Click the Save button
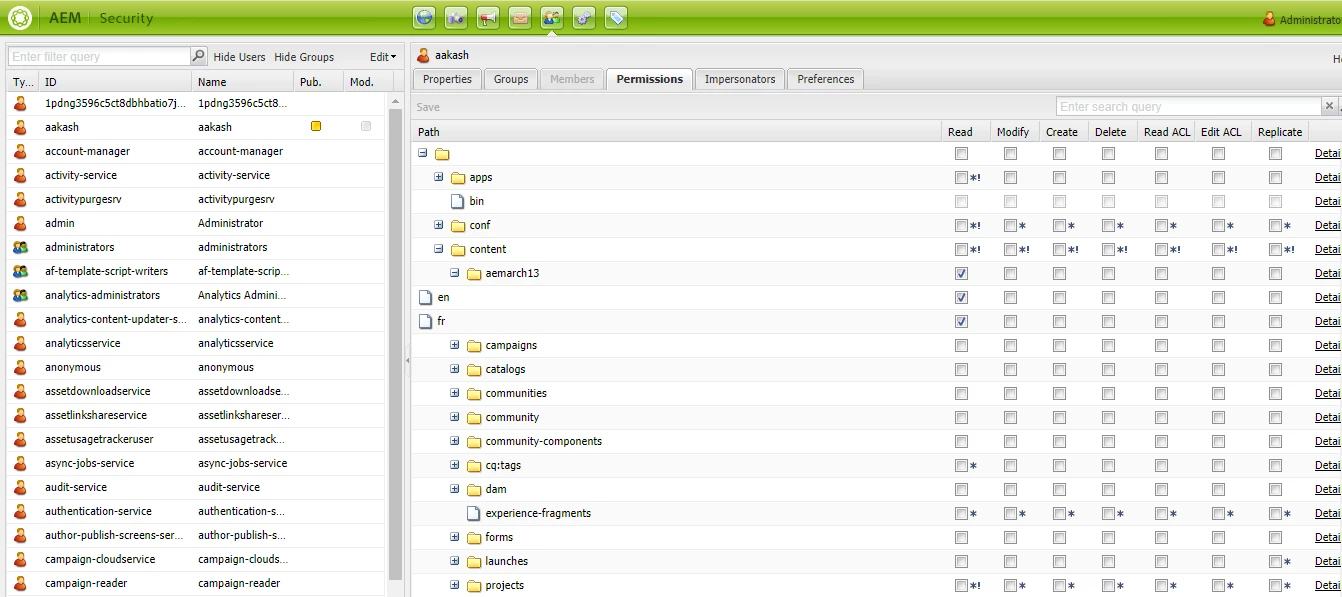The image size is (1342, 597). pos(428,107)
